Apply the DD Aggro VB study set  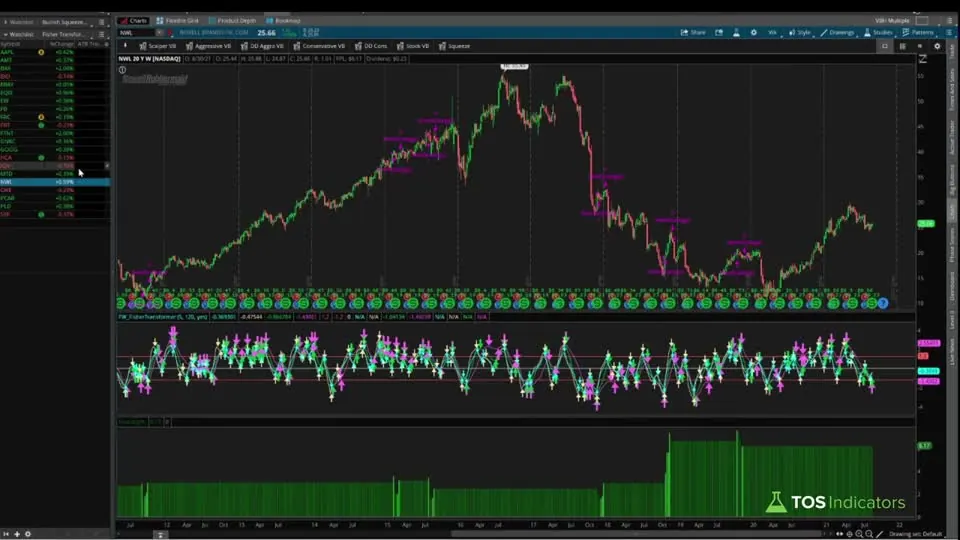click(262, 46)
